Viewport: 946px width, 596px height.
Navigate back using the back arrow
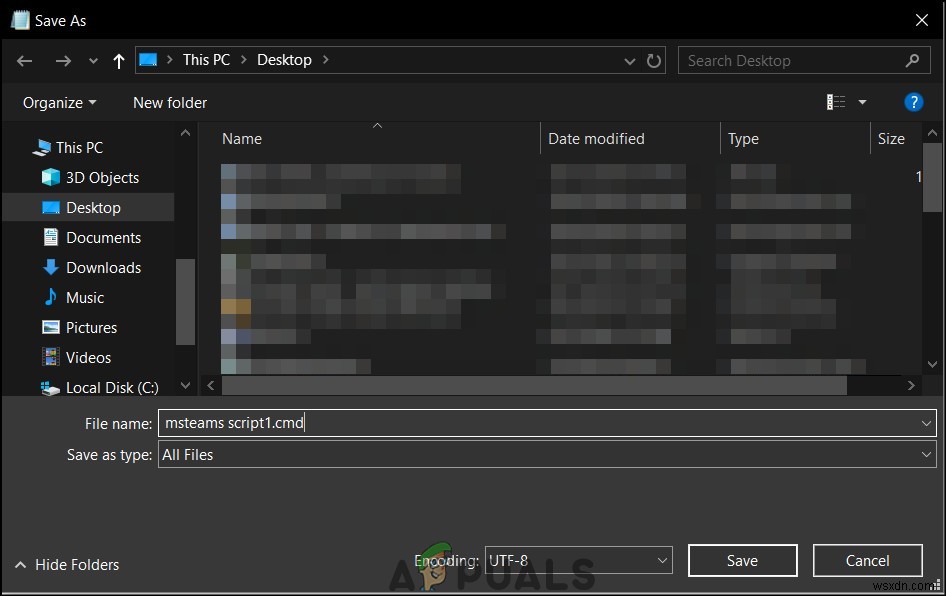pos(24,60)
